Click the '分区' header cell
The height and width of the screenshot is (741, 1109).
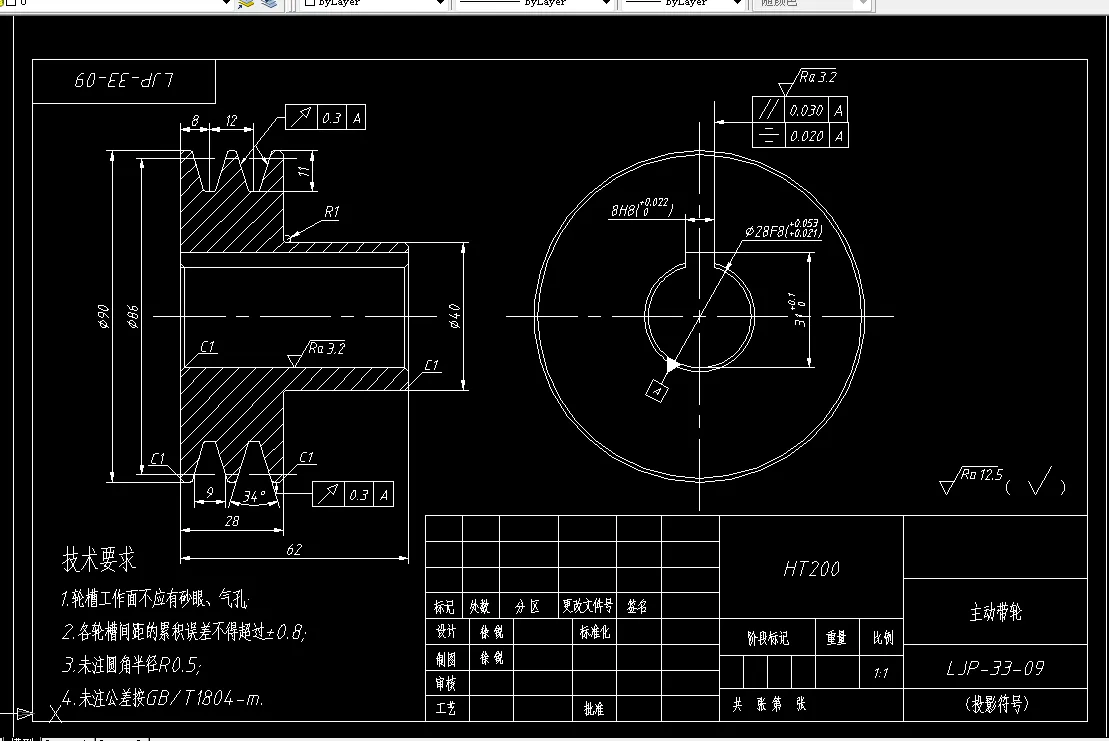point(528,607)
